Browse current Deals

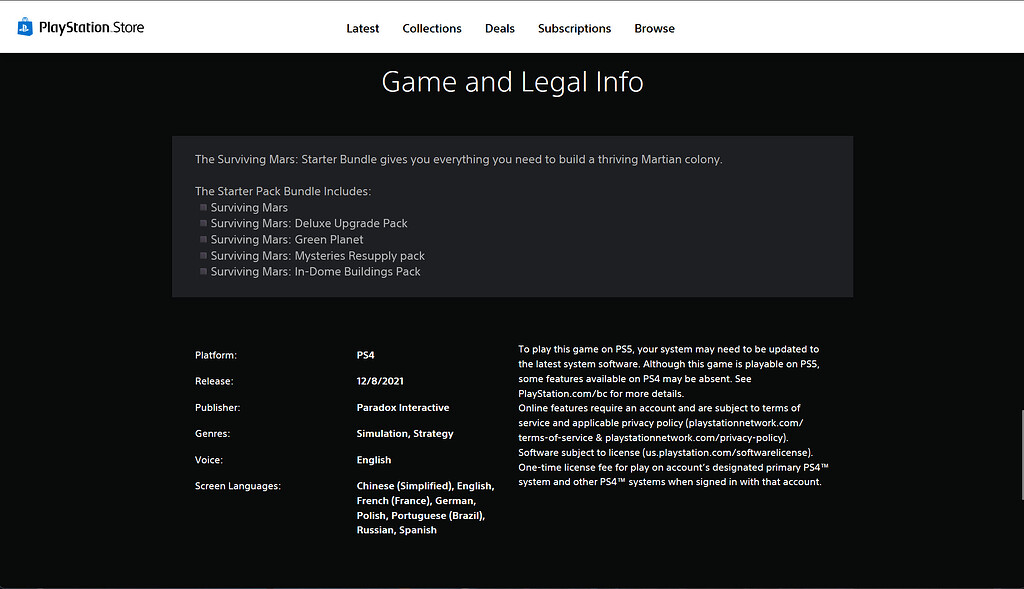[499, 28]
